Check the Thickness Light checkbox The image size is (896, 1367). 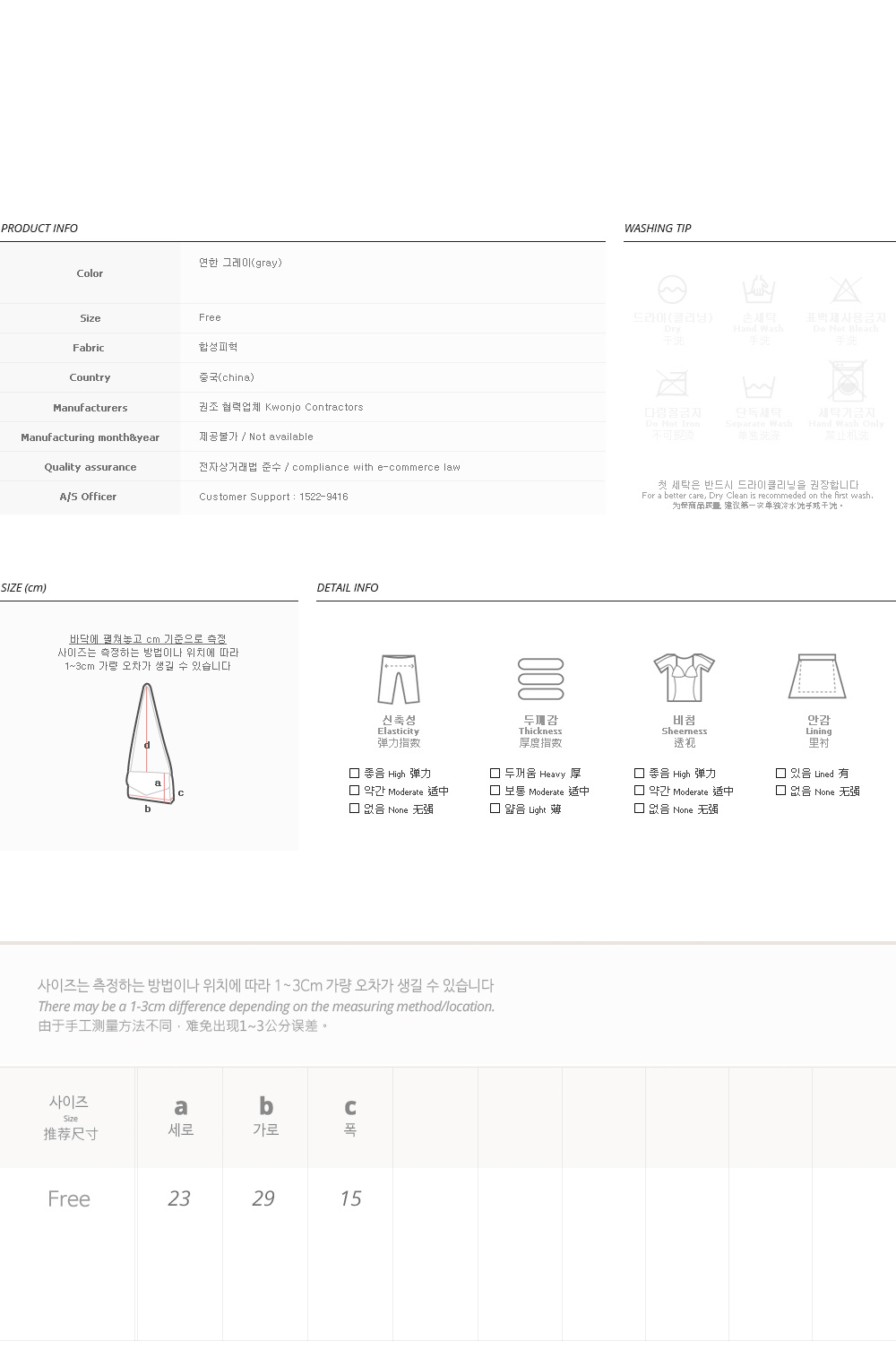(495, 809)
